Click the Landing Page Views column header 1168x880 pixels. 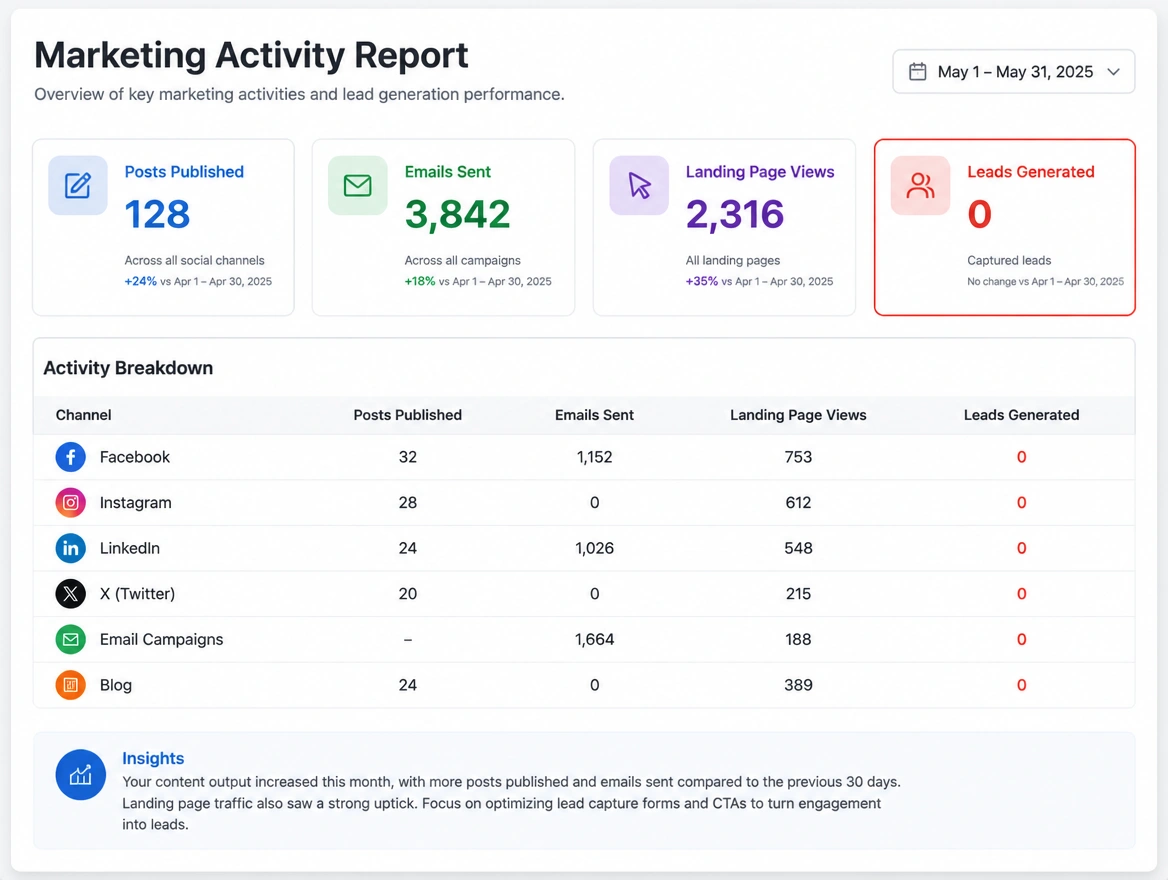798,415
